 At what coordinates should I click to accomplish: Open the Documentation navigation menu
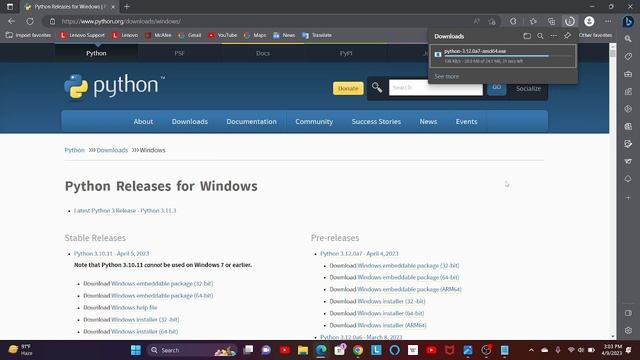pos(251,121)
